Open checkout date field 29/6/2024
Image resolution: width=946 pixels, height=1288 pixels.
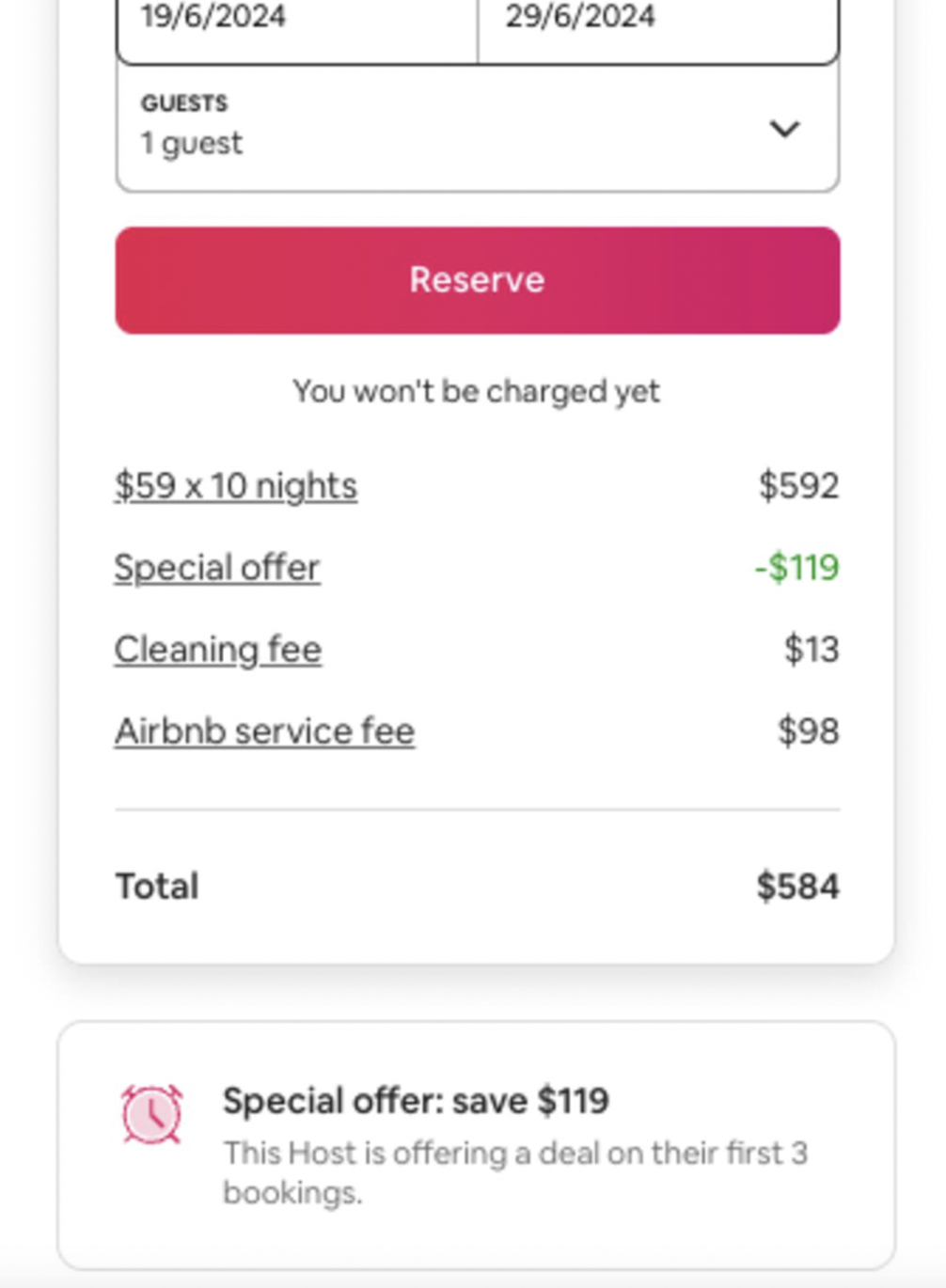coord(658,21)
